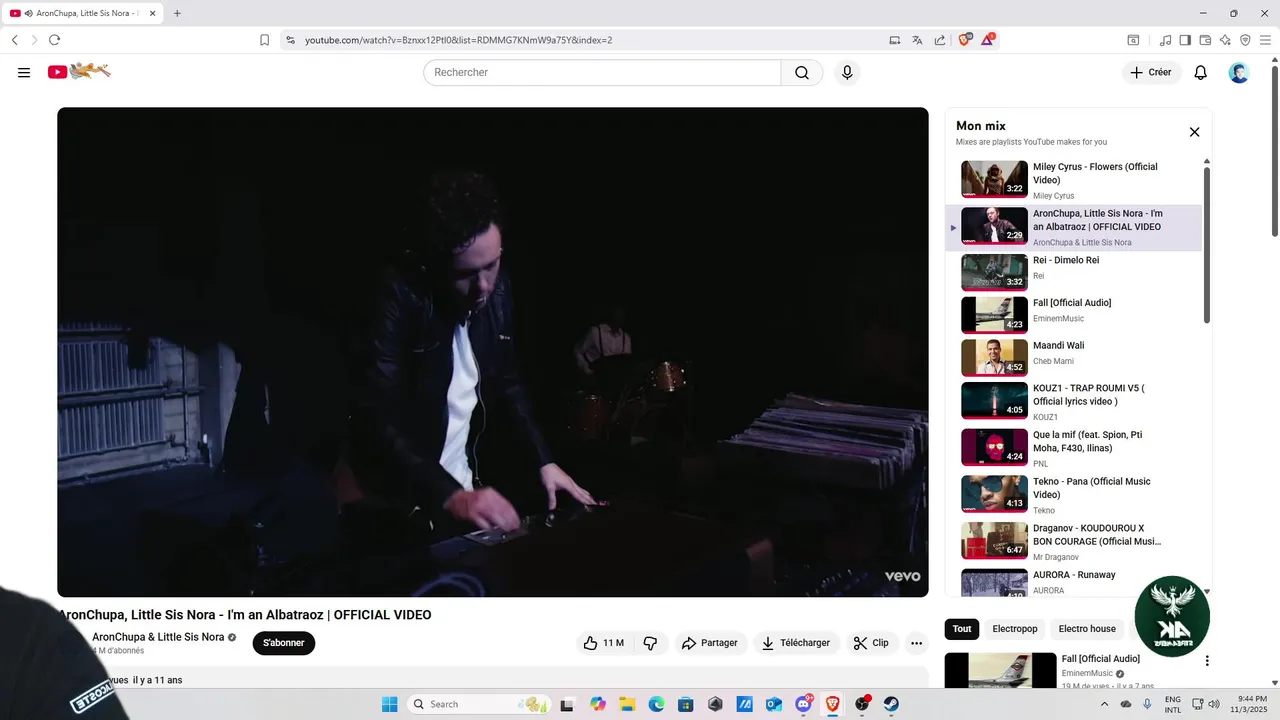Show hidden system tray icons chevron
This screenshot has height=720, width=1280.
[1104, 704]
